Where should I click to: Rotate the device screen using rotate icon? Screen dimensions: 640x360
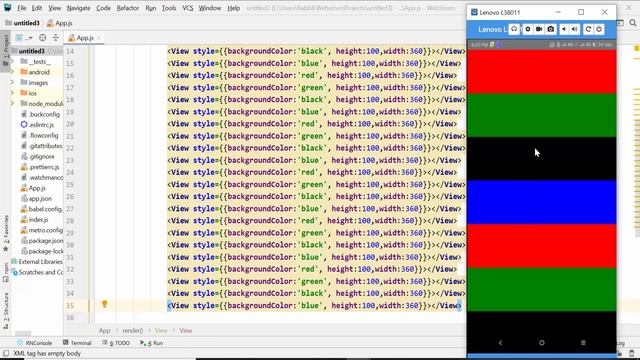point(588,29)
